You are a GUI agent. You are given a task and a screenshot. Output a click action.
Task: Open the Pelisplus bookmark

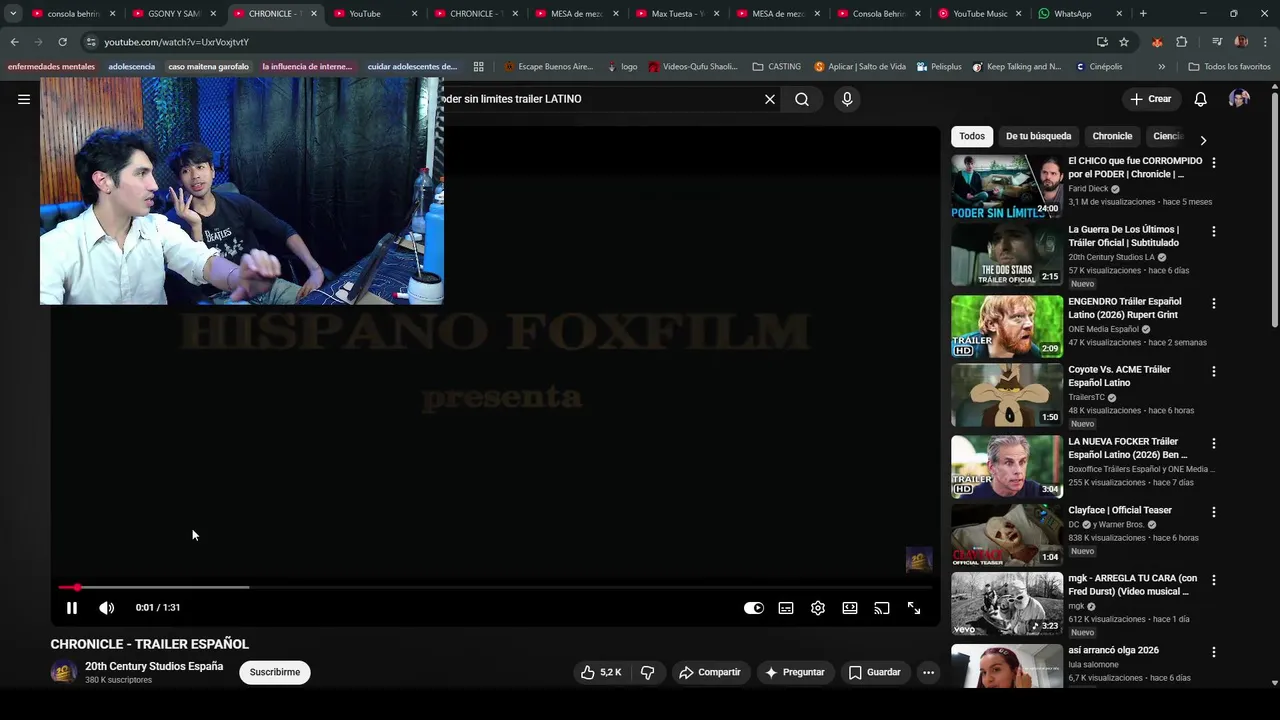[938, 67]
